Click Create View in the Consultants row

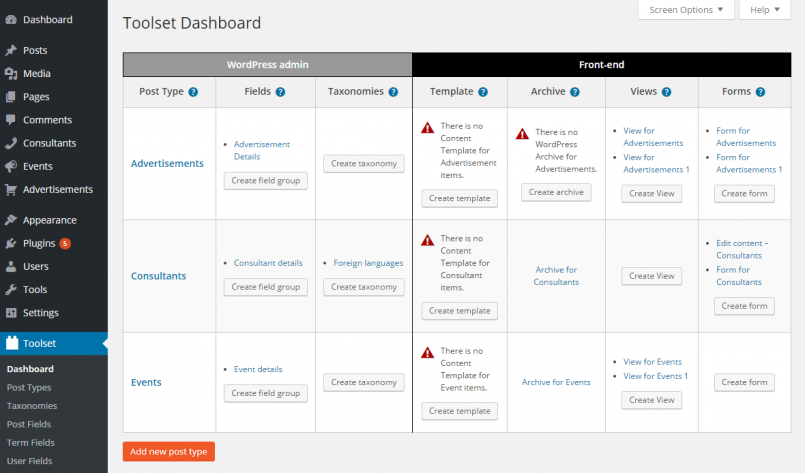pyautogui.click(x=651, y=276)
